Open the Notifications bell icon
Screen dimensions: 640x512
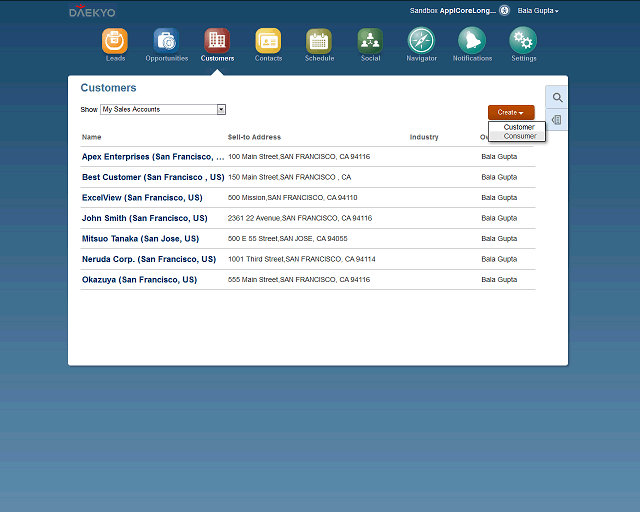472,40
